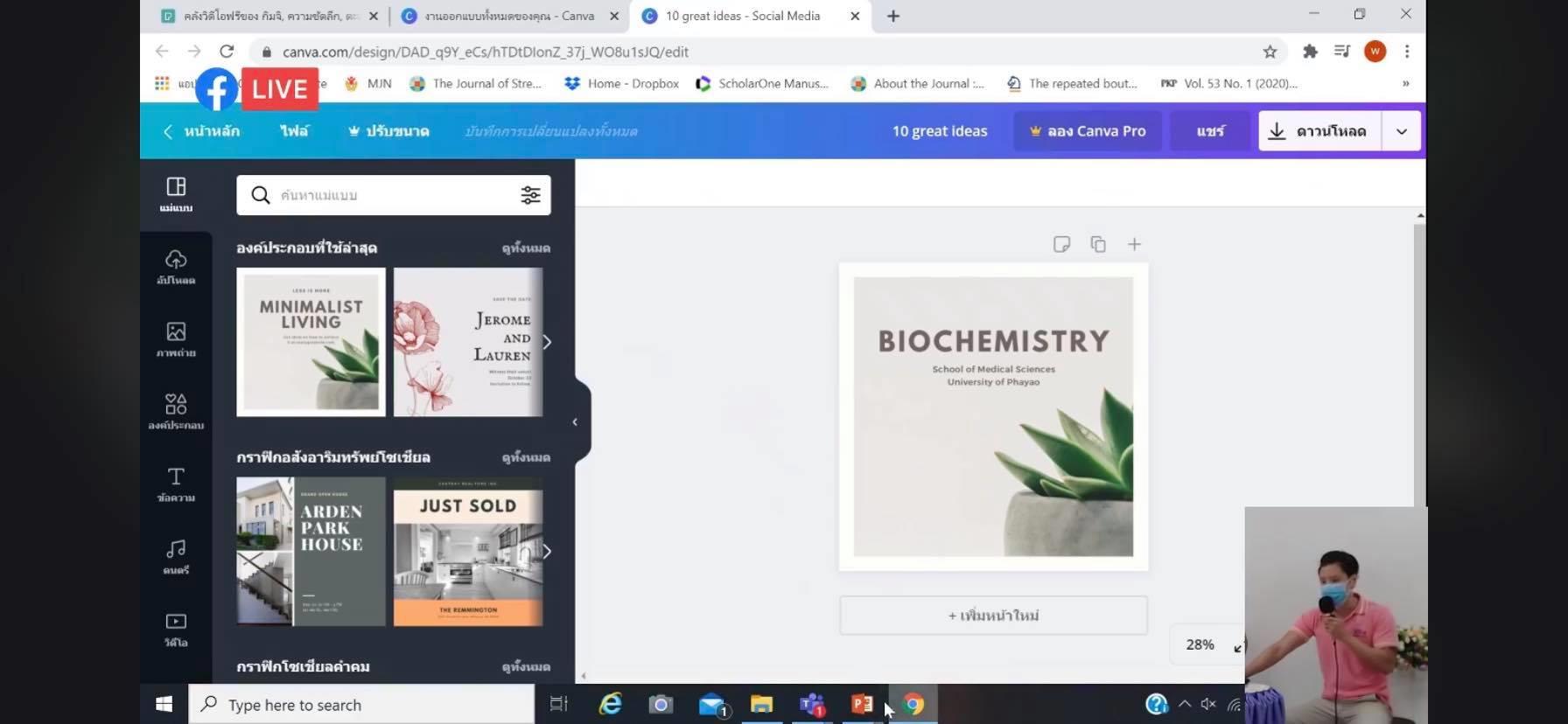Select the School of Medical Sciences subtitle
The image size is (1568, 724).
coord(993,375)
